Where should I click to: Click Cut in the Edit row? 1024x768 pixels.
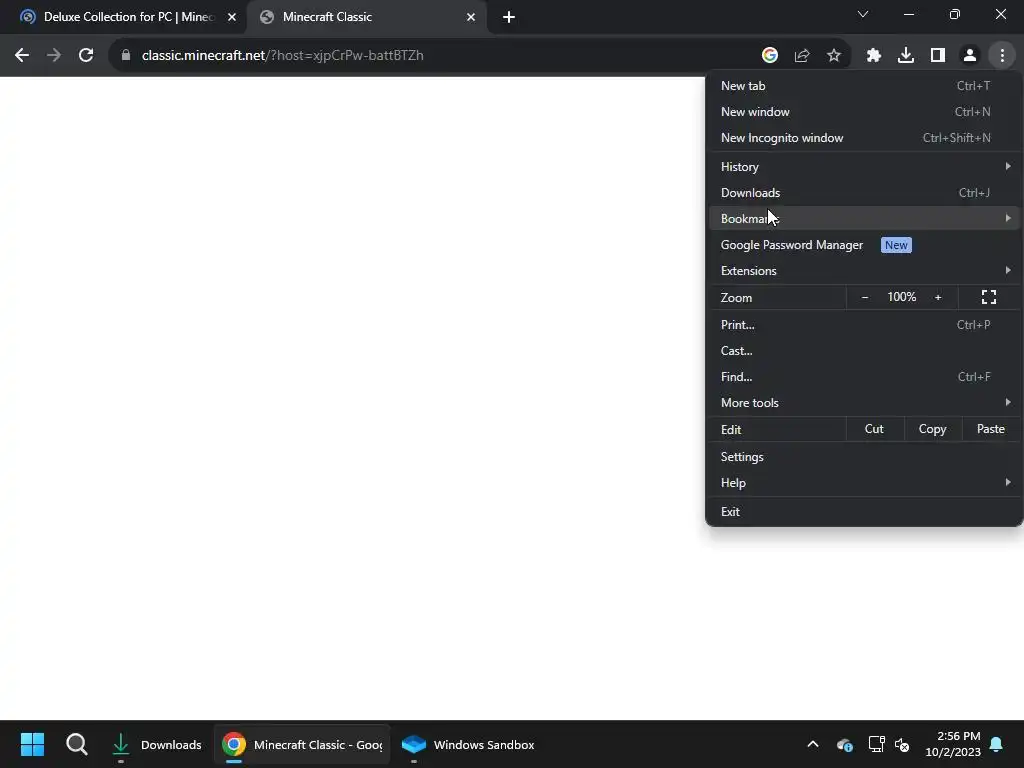point(874,429)
